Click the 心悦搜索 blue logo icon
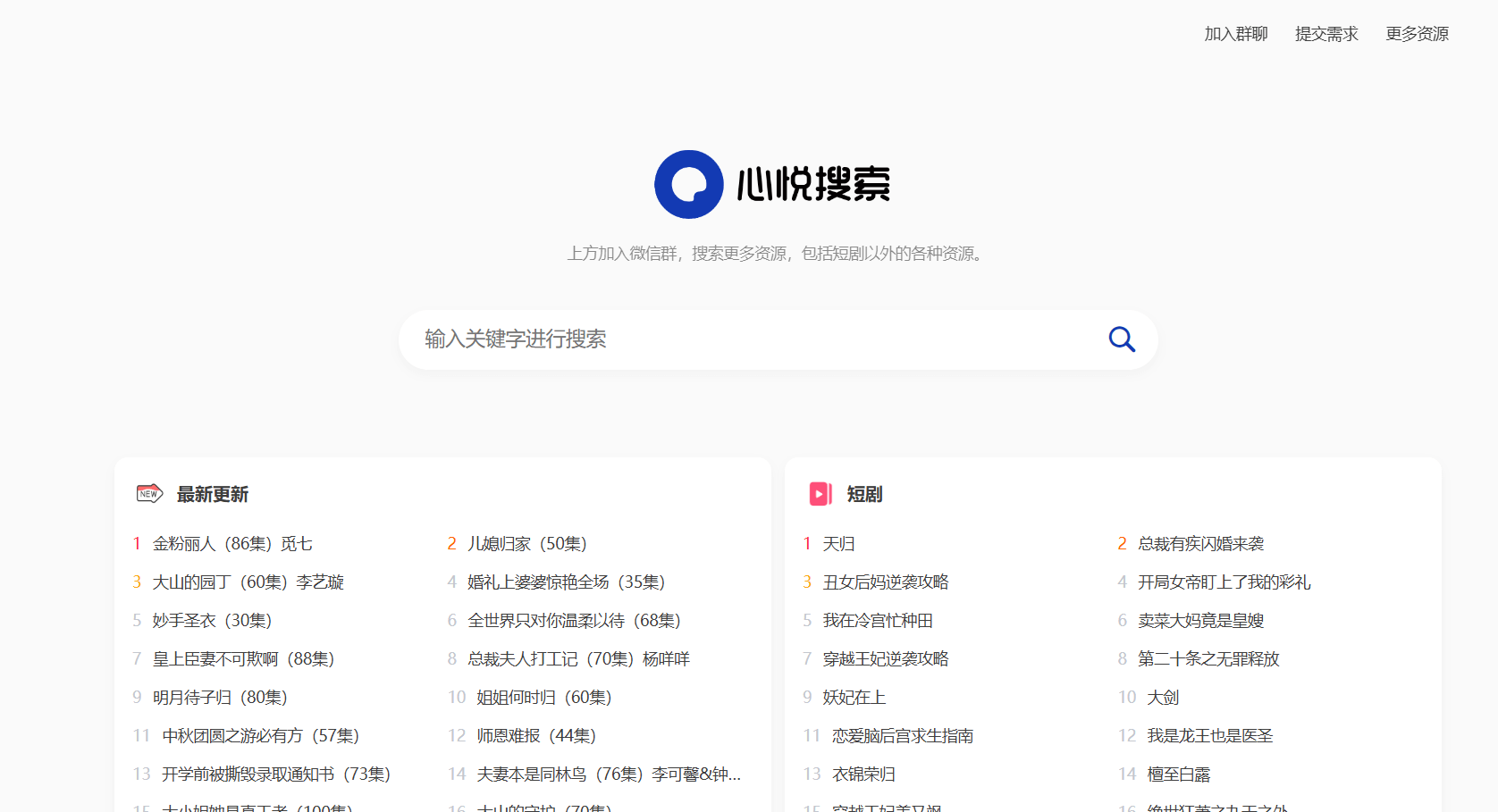The height and width of the screenshot is (812, 1498). point(690,184)
